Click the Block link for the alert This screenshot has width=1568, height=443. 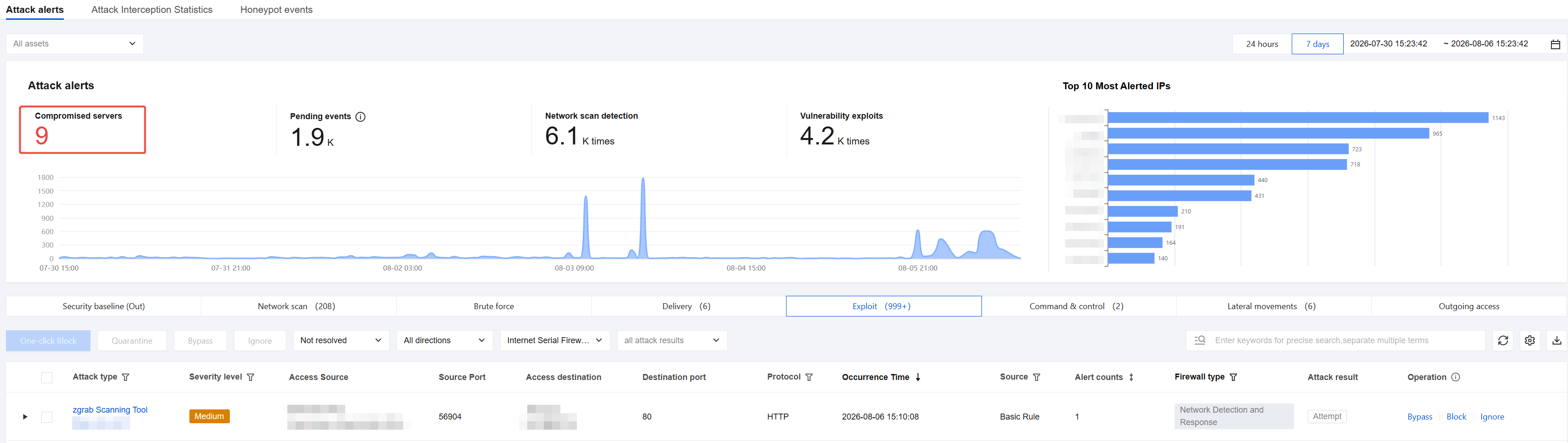pos(1456,417)
